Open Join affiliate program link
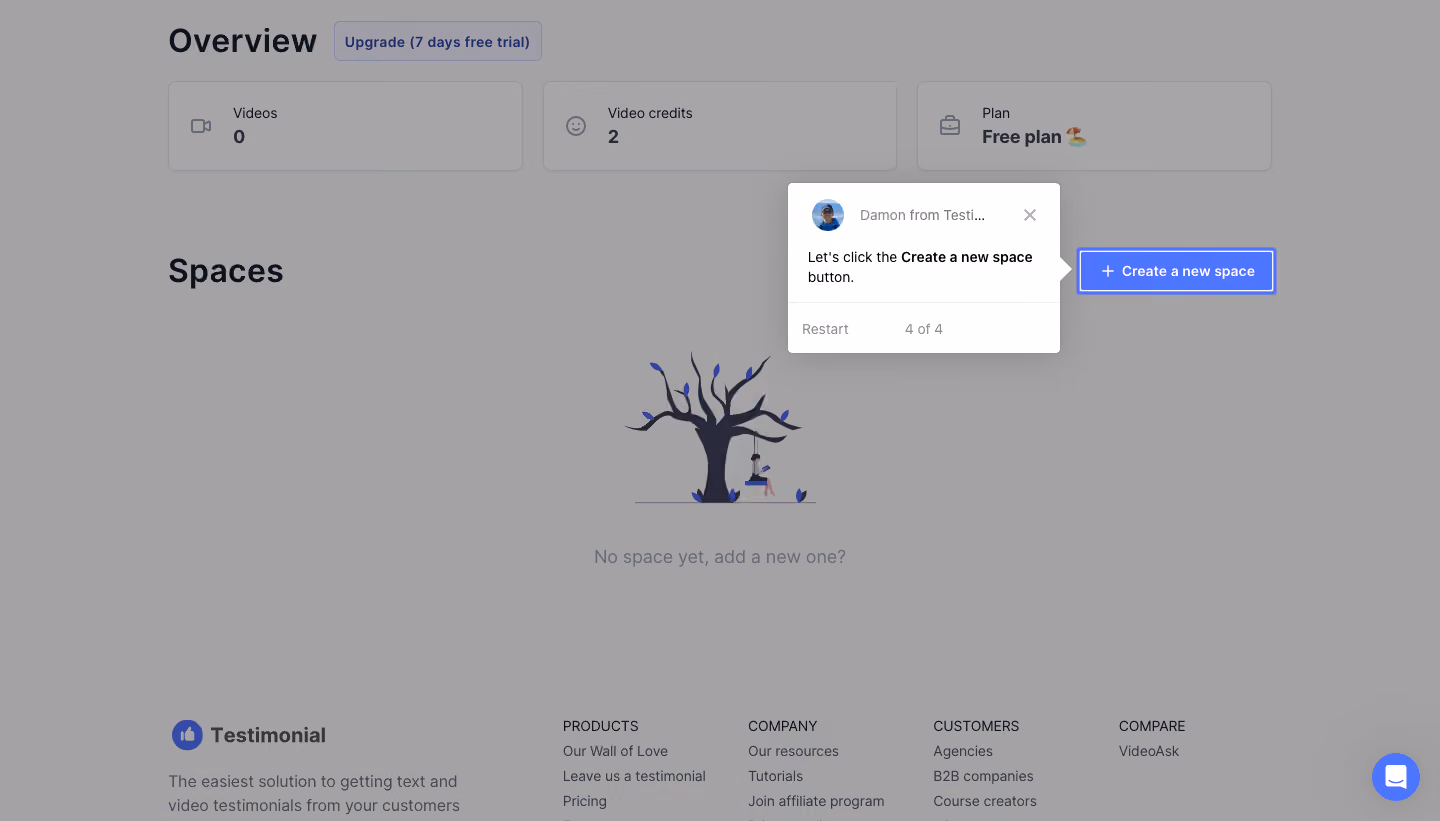Image resolution: width=1440 pixels, height=821 pixels. pos(816,801)
